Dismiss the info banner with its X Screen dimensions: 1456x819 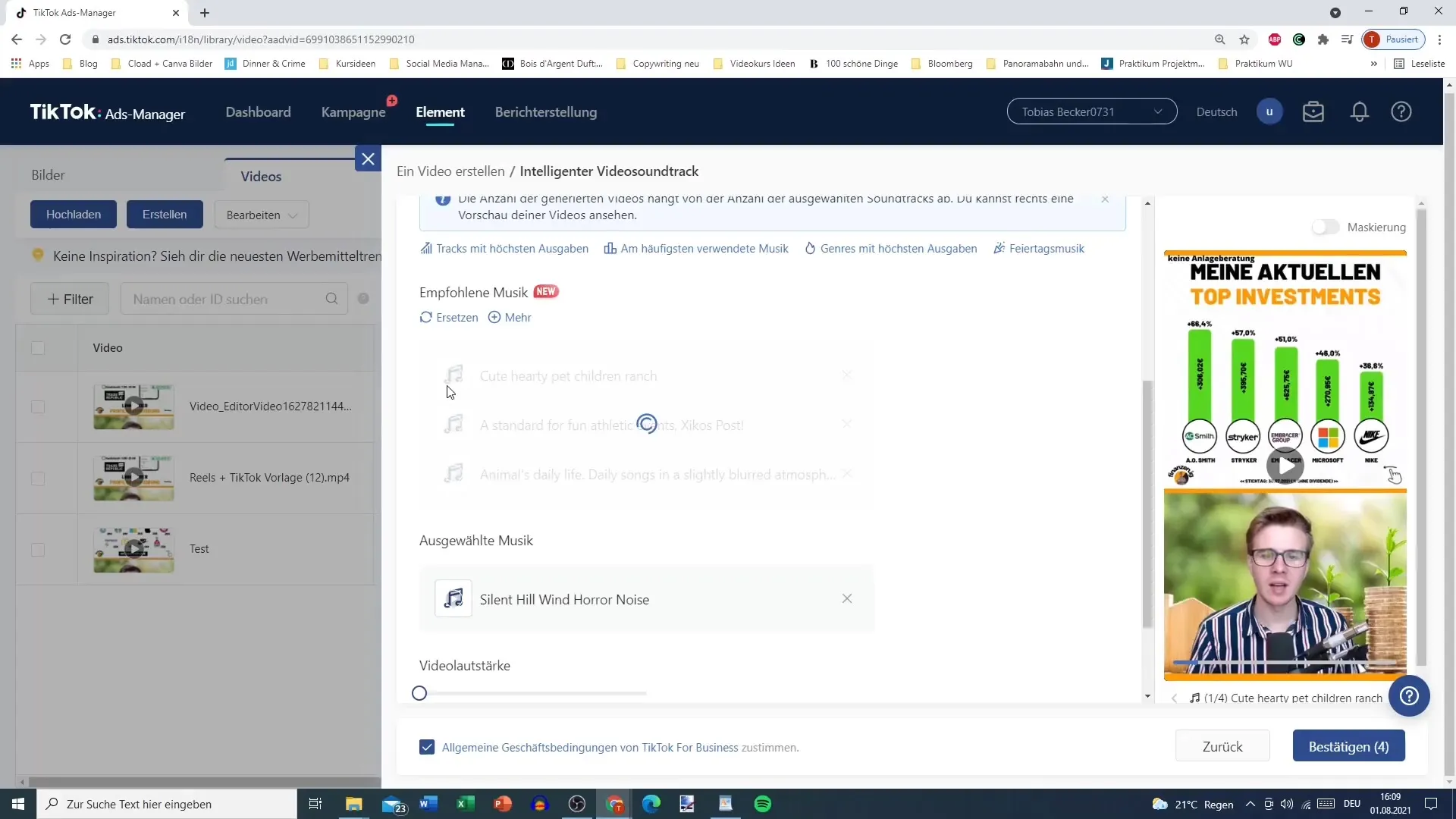click(x=1105, y=199)
